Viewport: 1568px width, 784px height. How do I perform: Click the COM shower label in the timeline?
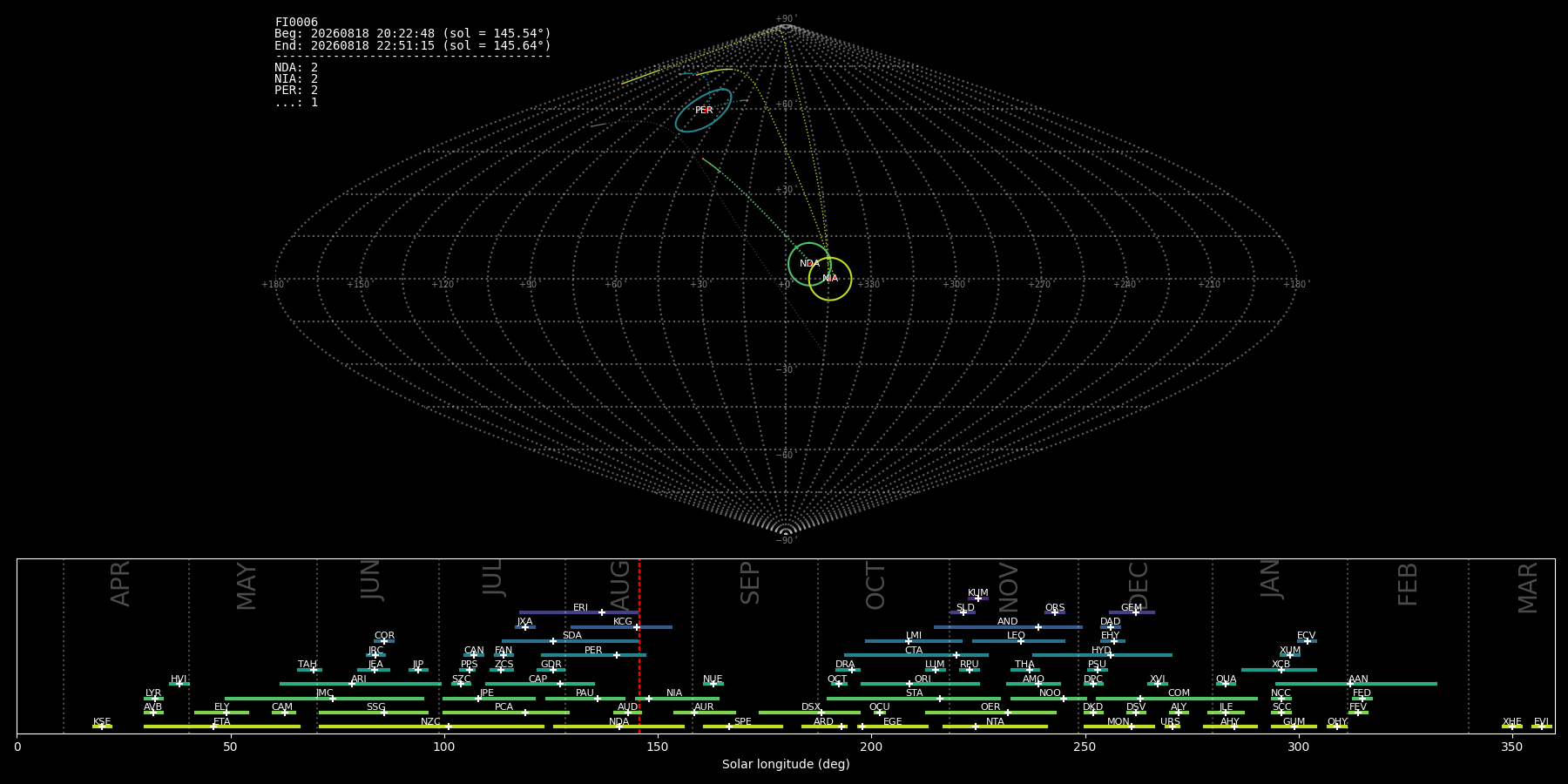pos(1179,693)
